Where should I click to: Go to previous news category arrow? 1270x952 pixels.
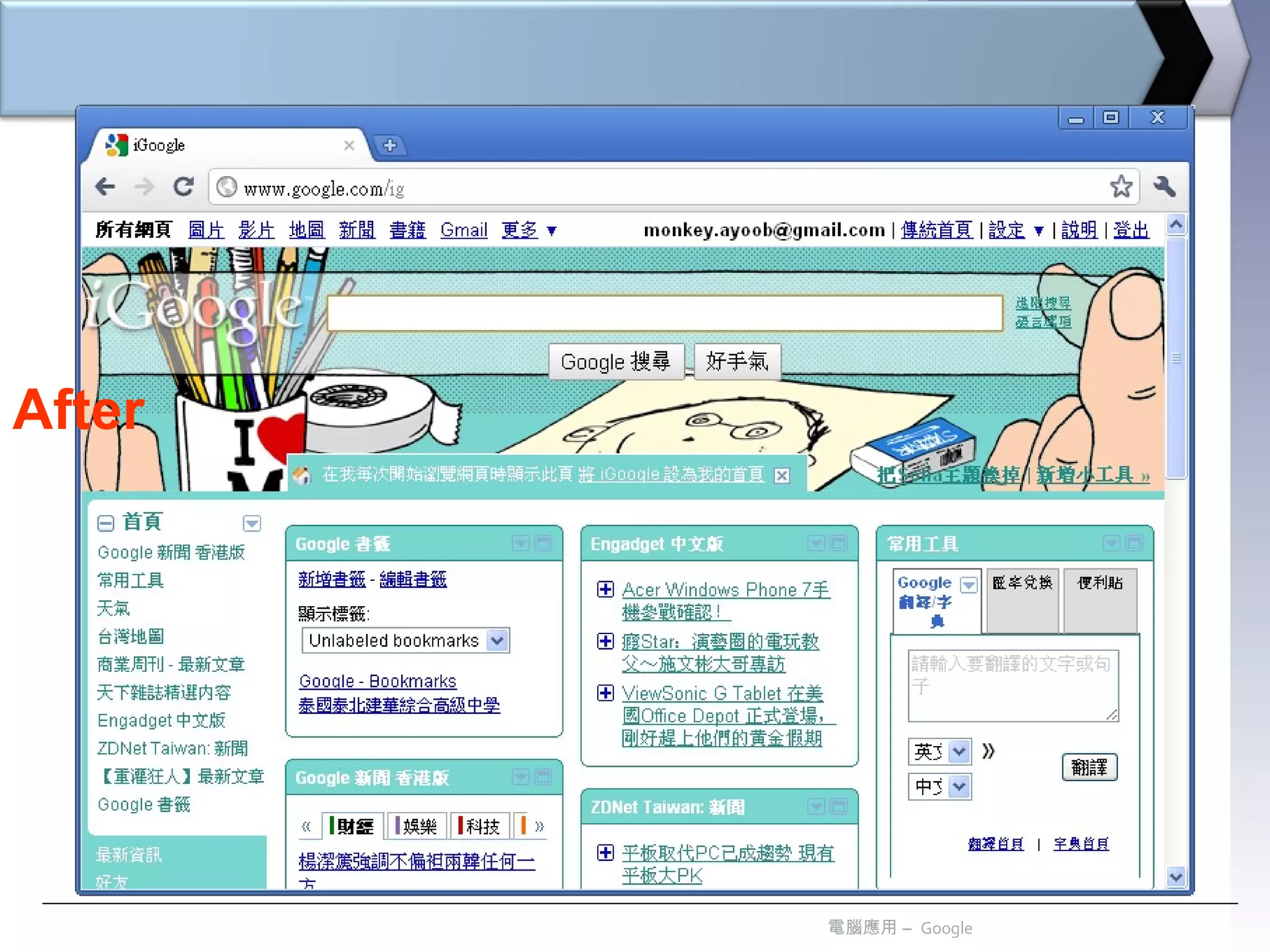coord(306,826)
